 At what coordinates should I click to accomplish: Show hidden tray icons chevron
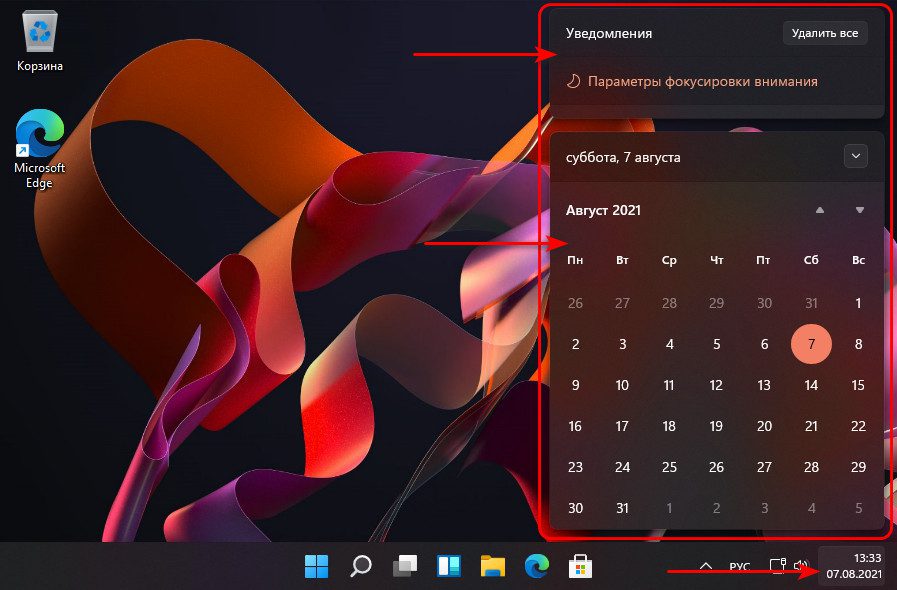(706, 566)
